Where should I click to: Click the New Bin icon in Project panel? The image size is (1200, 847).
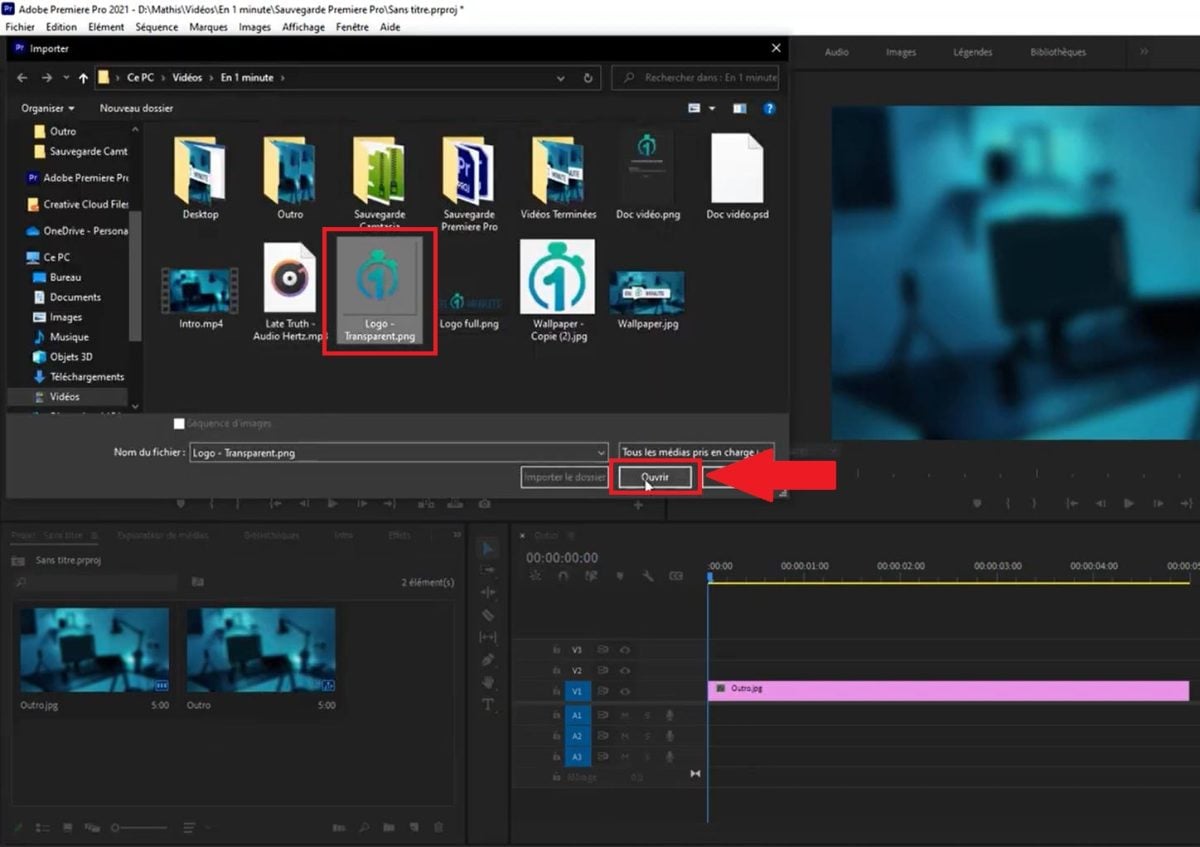point(387,828)
